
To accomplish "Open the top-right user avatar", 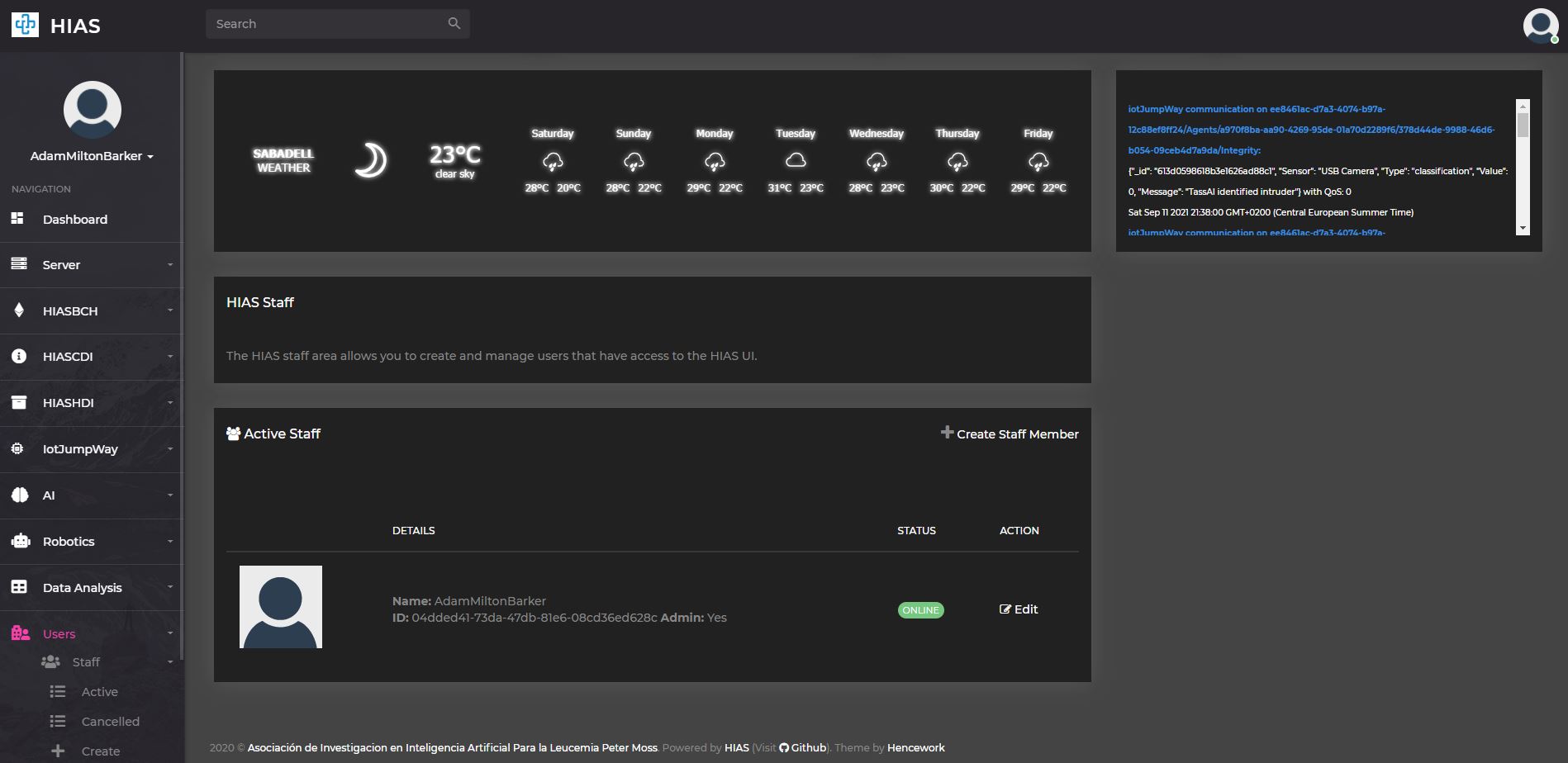I will (x=1541, y=26).
